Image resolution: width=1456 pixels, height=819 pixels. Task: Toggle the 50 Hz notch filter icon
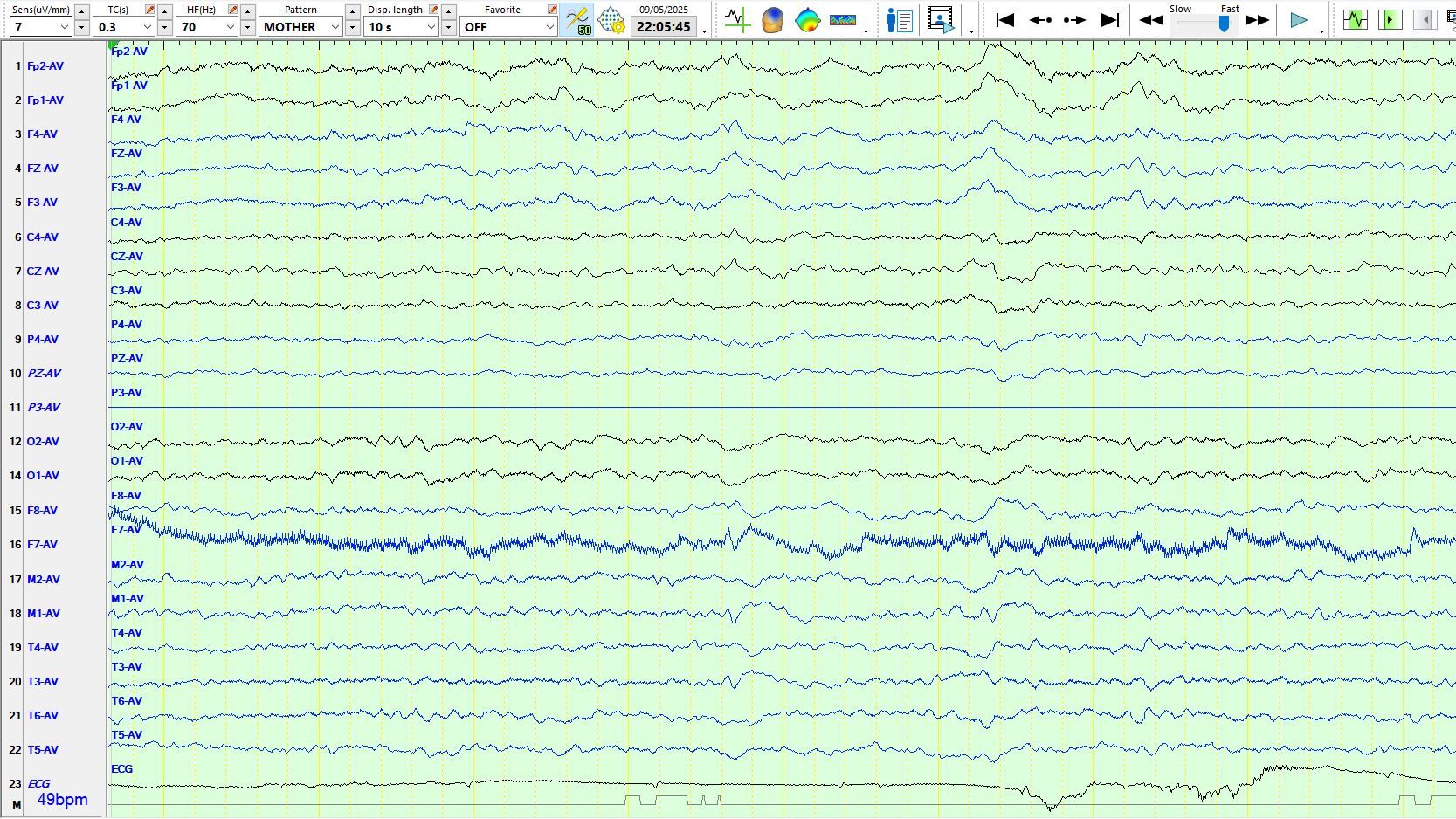576,19
